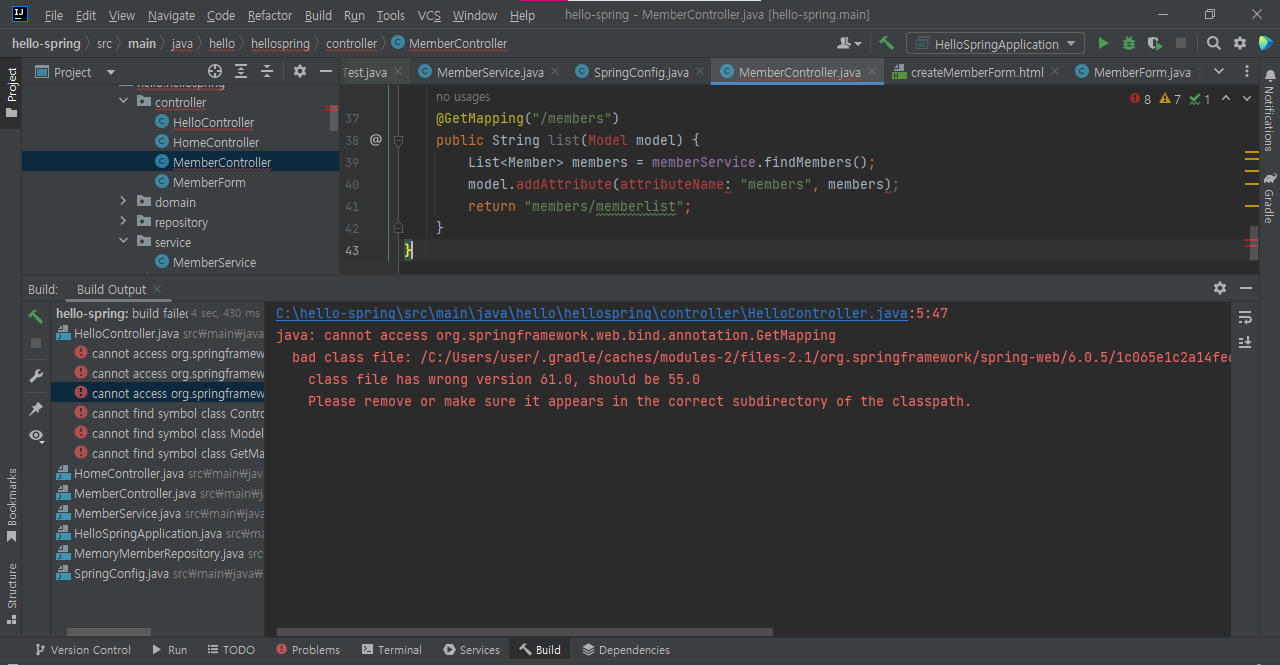Open the HelloSpringApplication run configuration dropdown
Screen dimensions: 1280x665
tap(995, 44)
